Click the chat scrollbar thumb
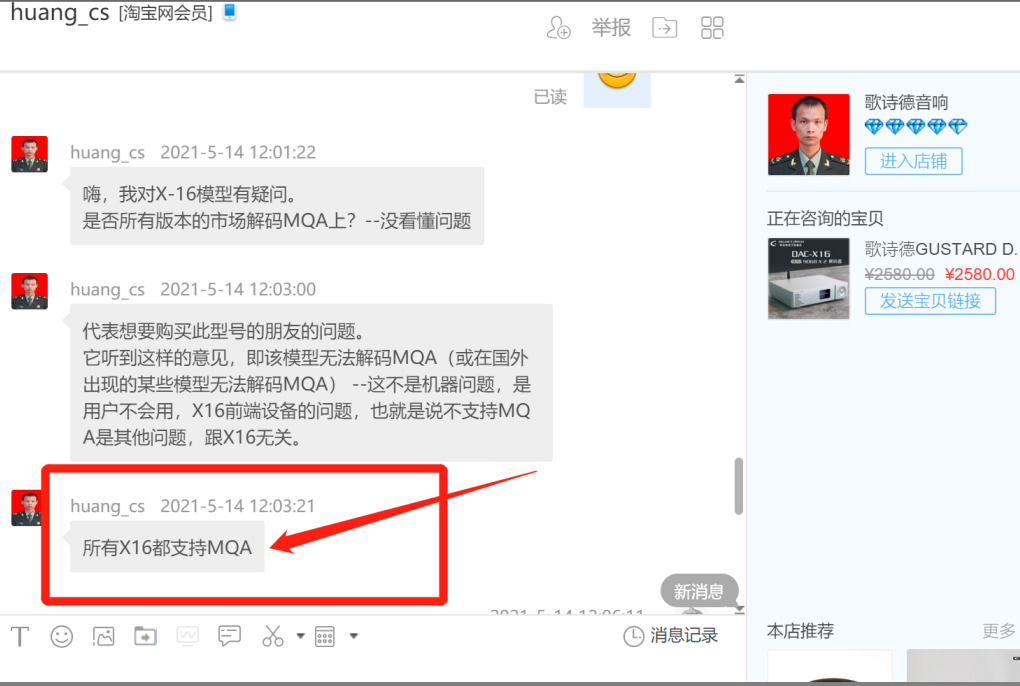Screen dimensions: 1020x686 point(738,486)
